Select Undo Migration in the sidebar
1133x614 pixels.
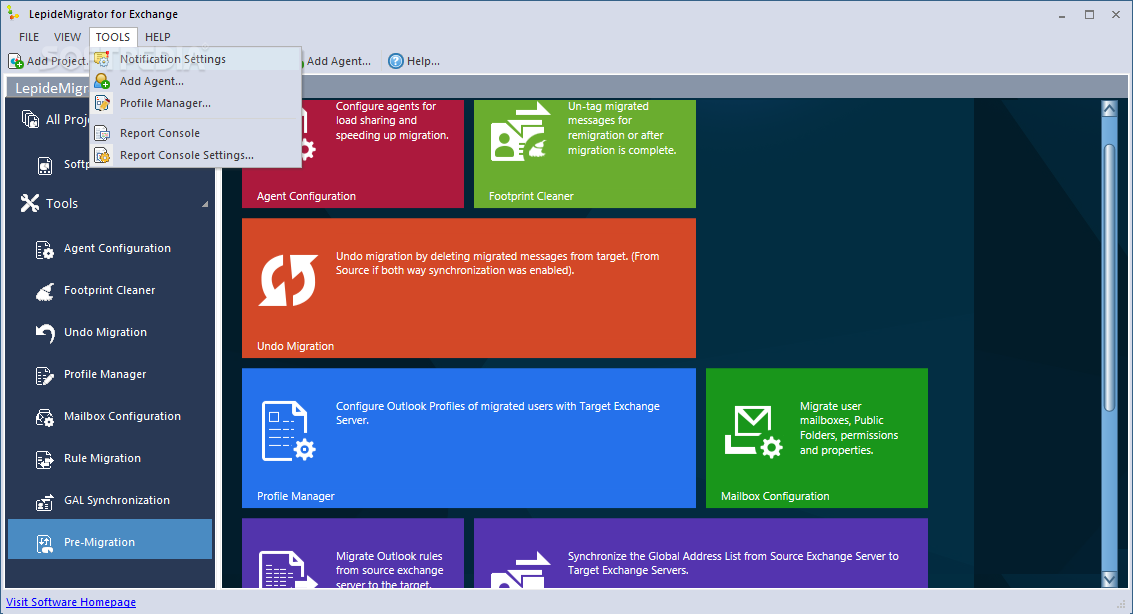coord(110,332)
